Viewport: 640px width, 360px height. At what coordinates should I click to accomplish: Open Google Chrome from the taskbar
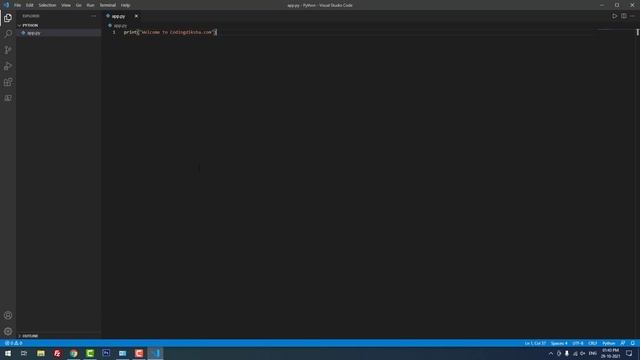[x=73, y=353]
